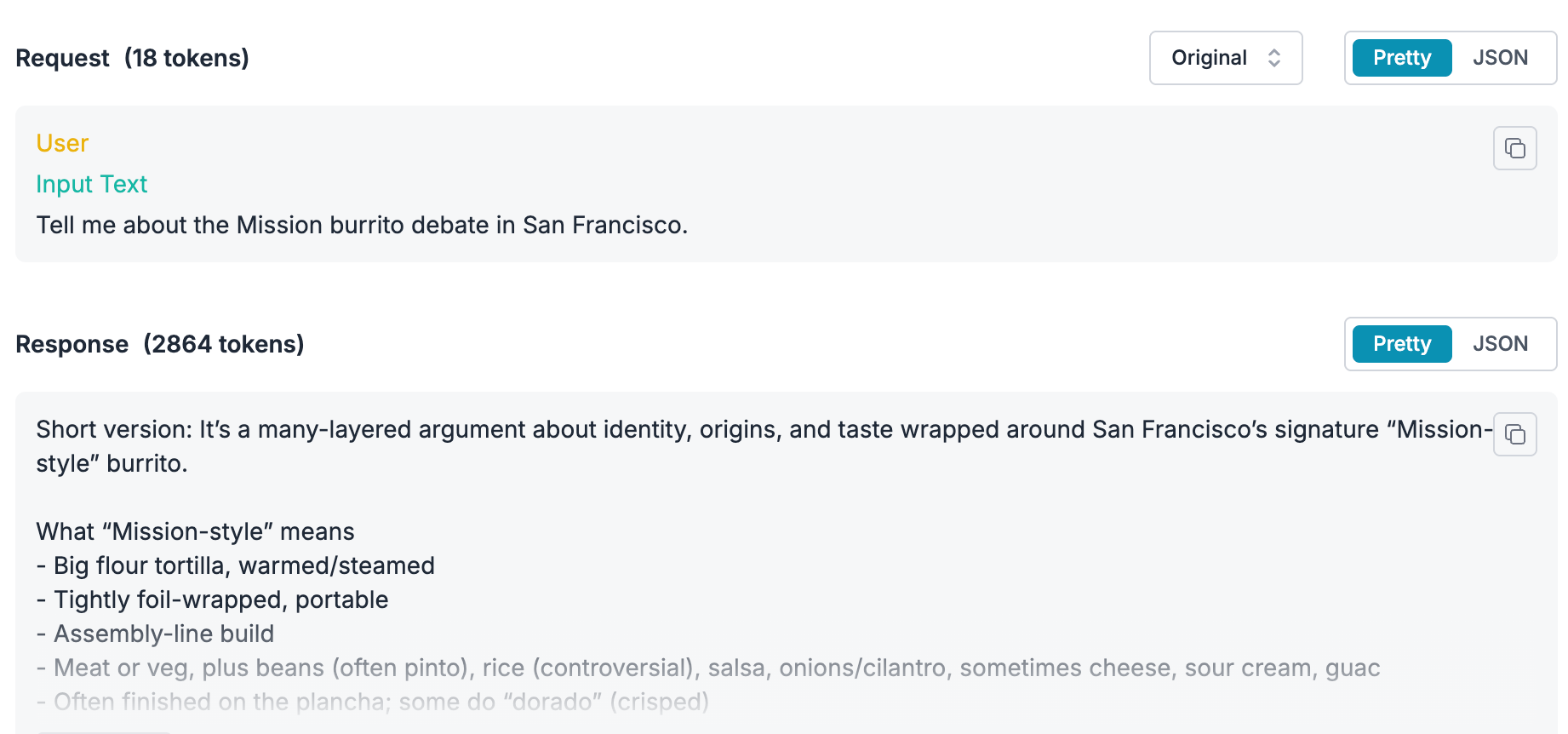The image size is (1568, 734).
Task: Copy the response text
Action: pos(1514,434)
